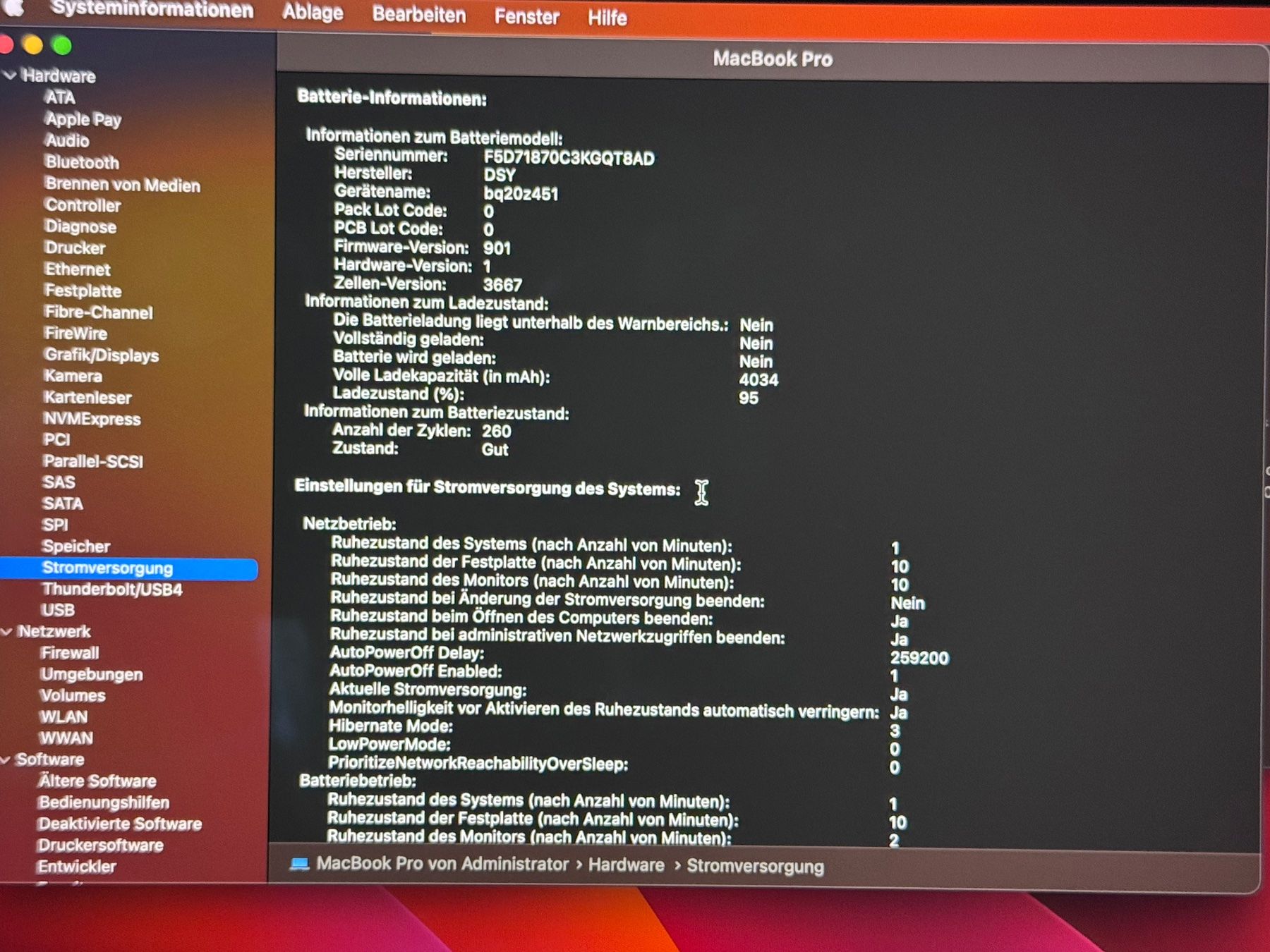Click the Batterie-Informationen heading
This screenshot has width=1270, height=952.
pyautogui.click(x=392, y=97)
